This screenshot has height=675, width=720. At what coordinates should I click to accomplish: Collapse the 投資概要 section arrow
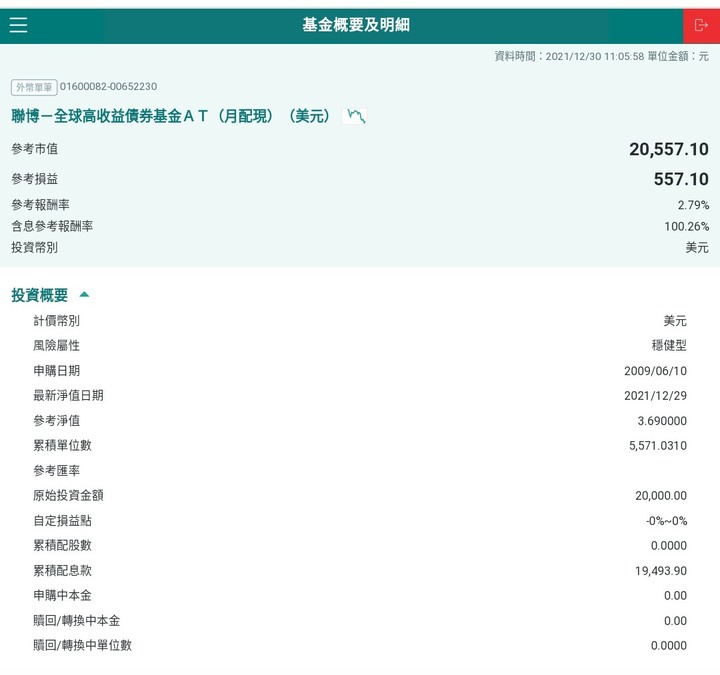click(84, 294)
